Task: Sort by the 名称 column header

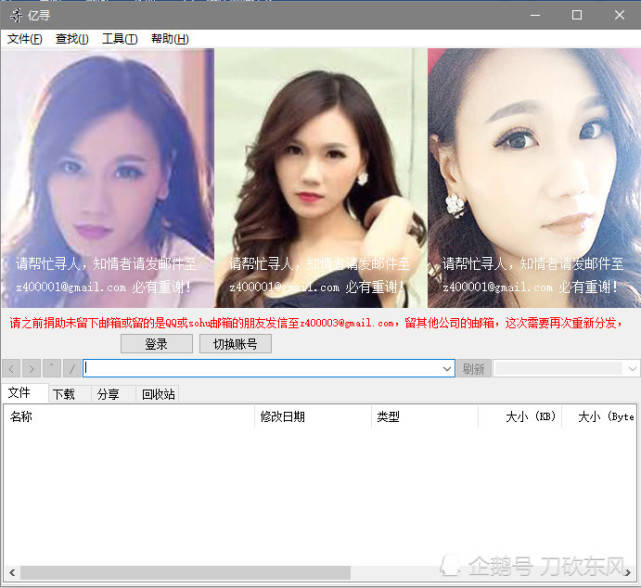Action: [x=129, y=417]
